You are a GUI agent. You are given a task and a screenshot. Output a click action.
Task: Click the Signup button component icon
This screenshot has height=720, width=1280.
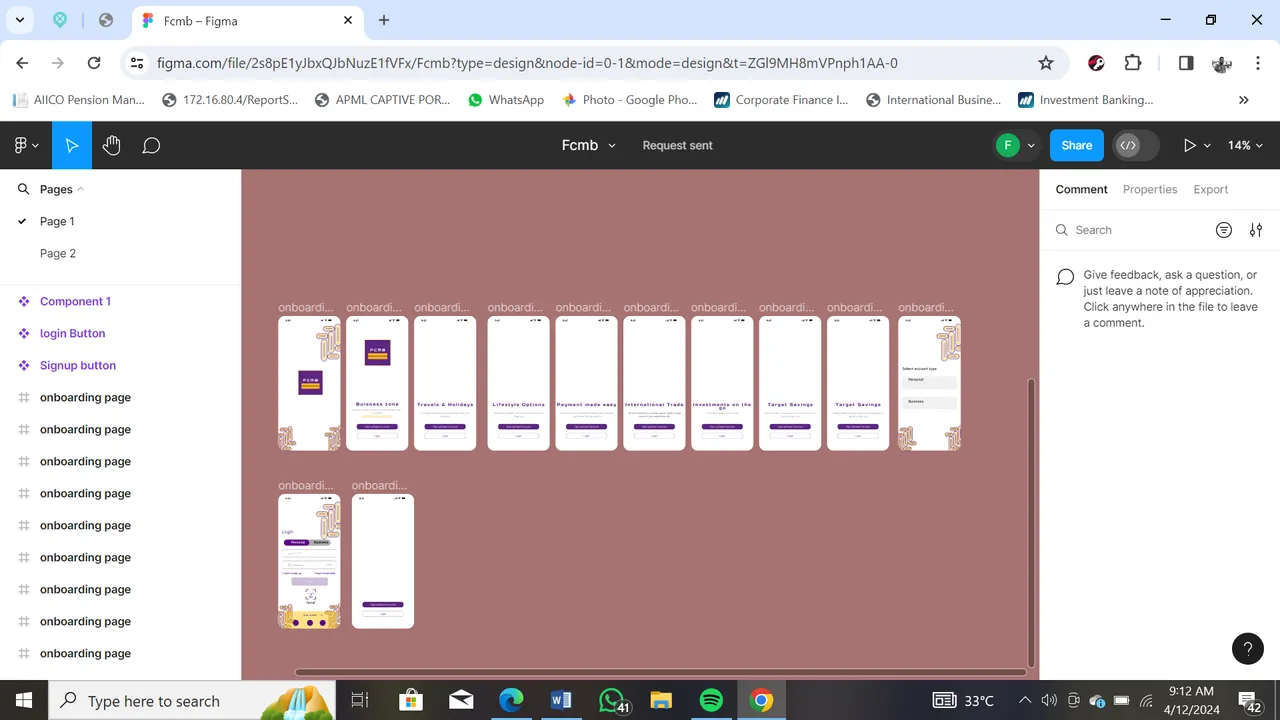(x=24, y=365)
